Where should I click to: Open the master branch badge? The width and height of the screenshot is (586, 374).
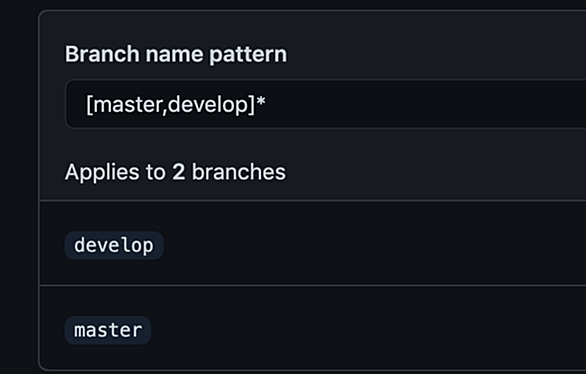click(108, 330)
